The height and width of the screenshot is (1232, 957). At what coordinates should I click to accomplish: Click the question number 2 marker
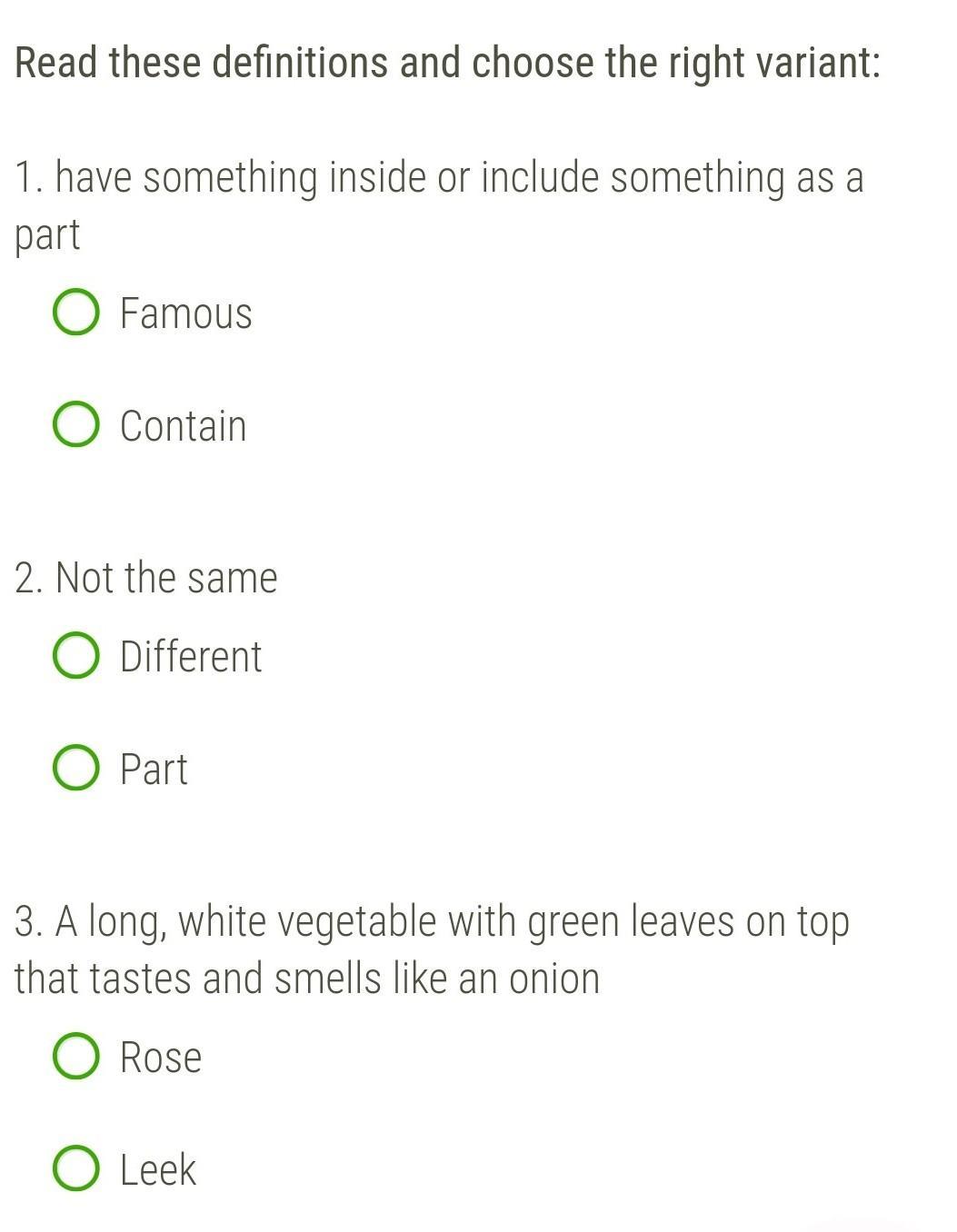pyautogui.click(x=28, y=579)
